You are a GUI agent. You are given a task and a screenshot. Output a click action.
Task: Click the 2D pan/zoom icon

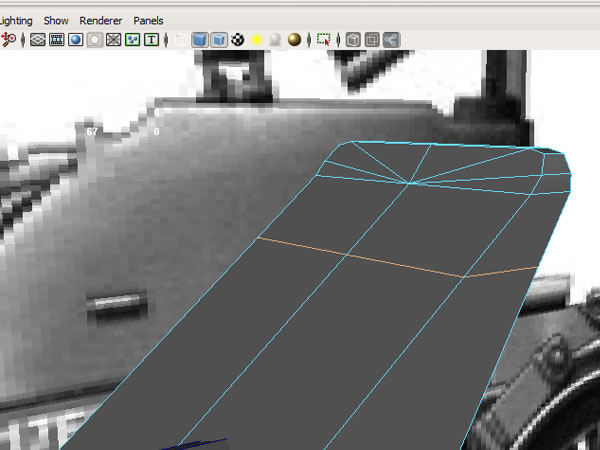pos(8,39)
